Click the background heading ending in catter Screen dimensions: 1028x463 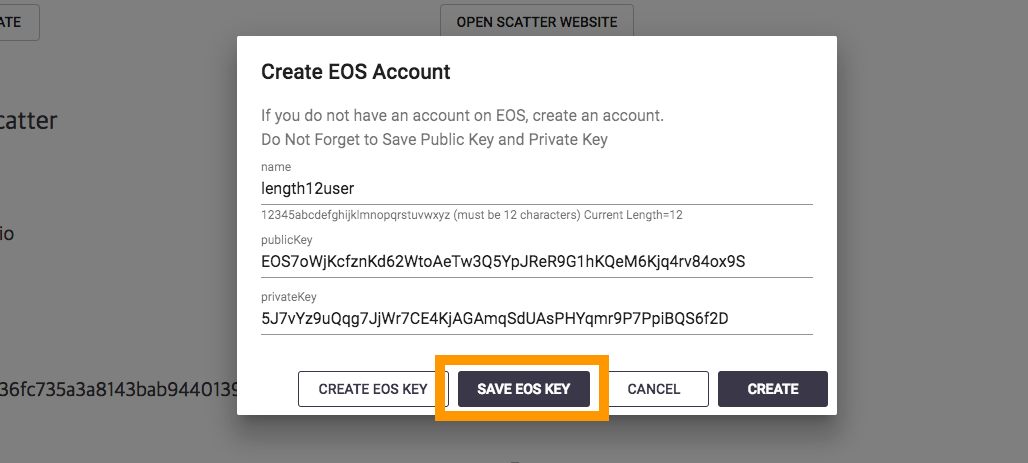[x=28, y=121]
